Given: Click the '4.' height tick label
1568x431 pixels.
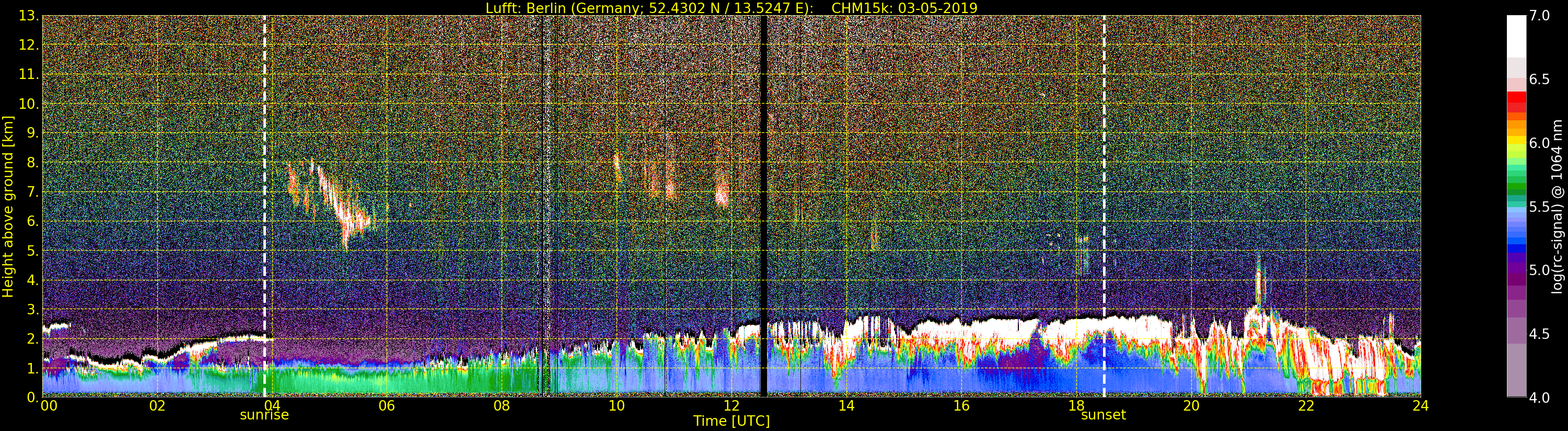Looking at the screenshot, I should point(33,280).
